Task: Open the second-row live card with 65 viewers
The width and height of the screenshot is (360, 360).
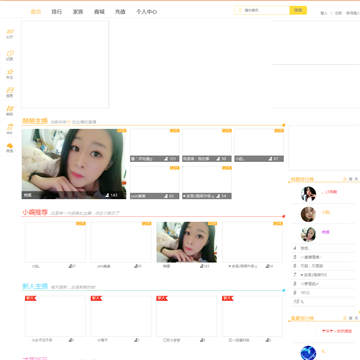Action: tap(155, 183)
